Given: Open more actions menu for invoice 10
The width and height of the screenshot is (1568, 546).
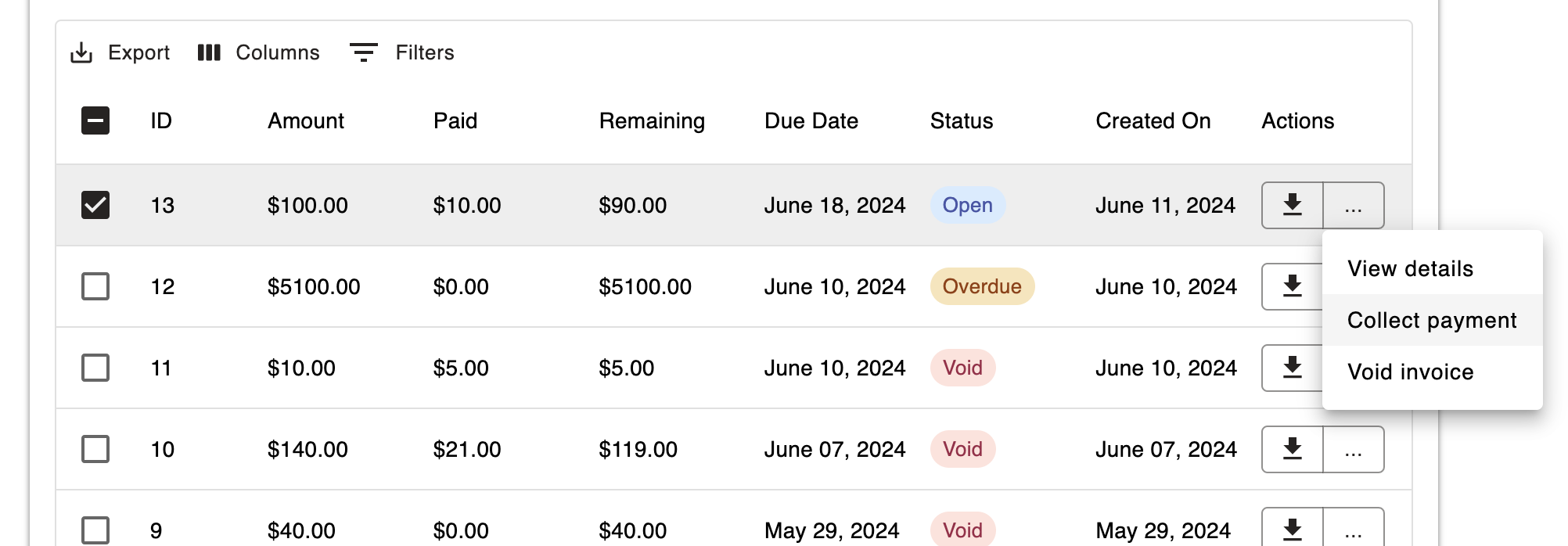Looking at the screenshot, I should (x=1354, y=449).
